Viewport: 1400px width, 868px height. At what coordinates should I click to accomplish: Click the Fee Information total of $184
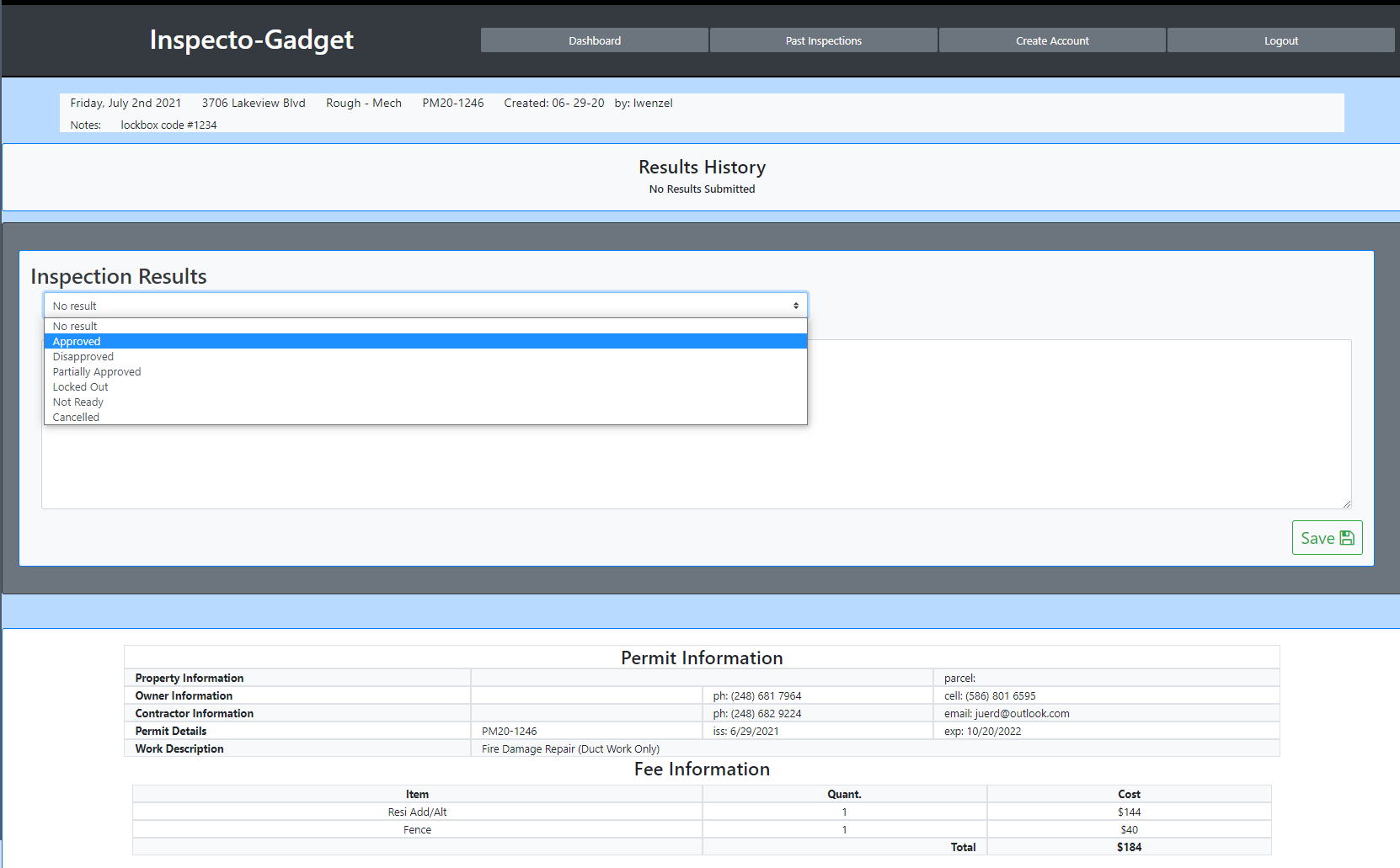[x=1129, y=847]
